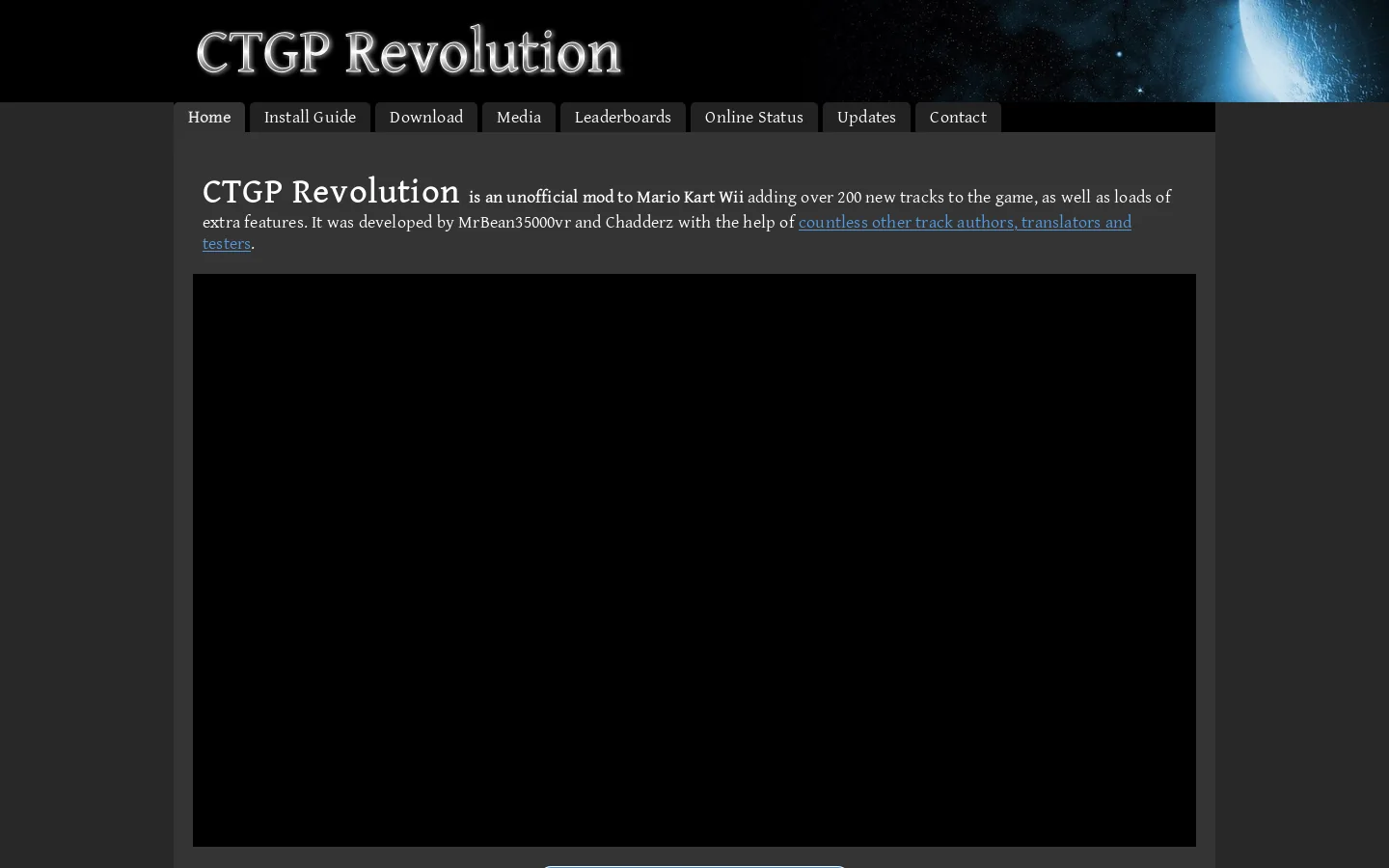The height and width of the screenshot is (868, 1389).
Task: Open the Updates tab
Action: 866,117
